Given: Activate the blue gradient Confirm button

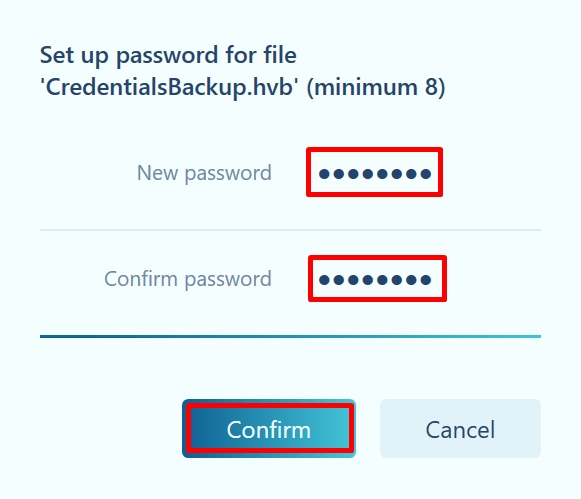Looking at the screenshot, I should (x=269, y=429).
